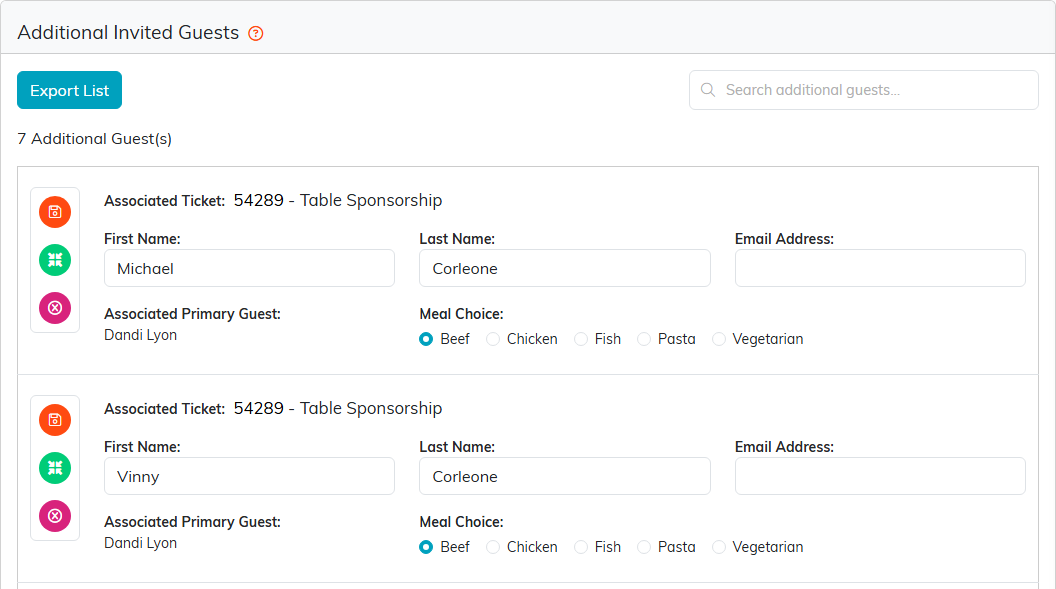The width and height of the screenshot is (1056, 589).
Task: Pick Vegetarian meal for Michael Corleone
Action: [719, 339]
